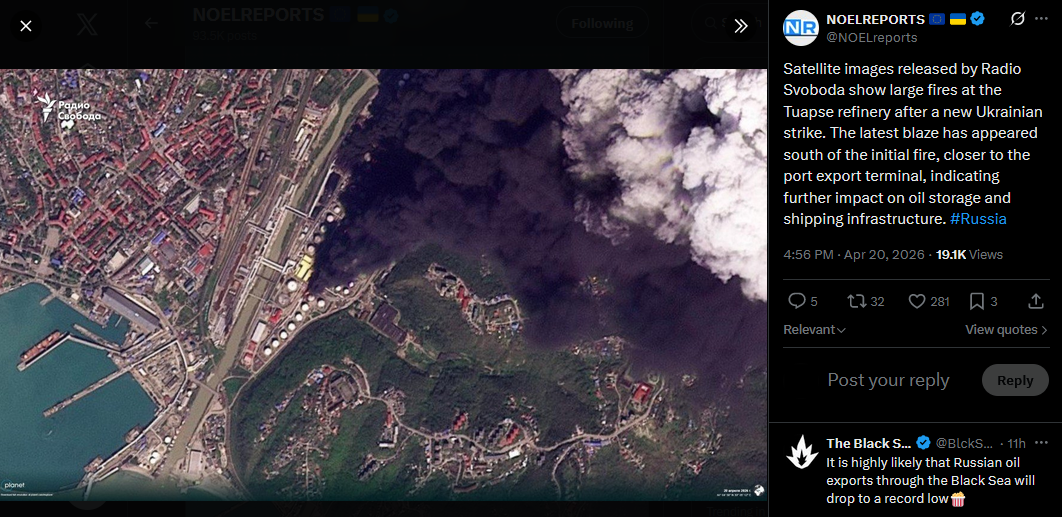Collapse the side panel with double-chevron icon
The image size is (1062, 517).
pyautogui.click(x=741, y=26)
